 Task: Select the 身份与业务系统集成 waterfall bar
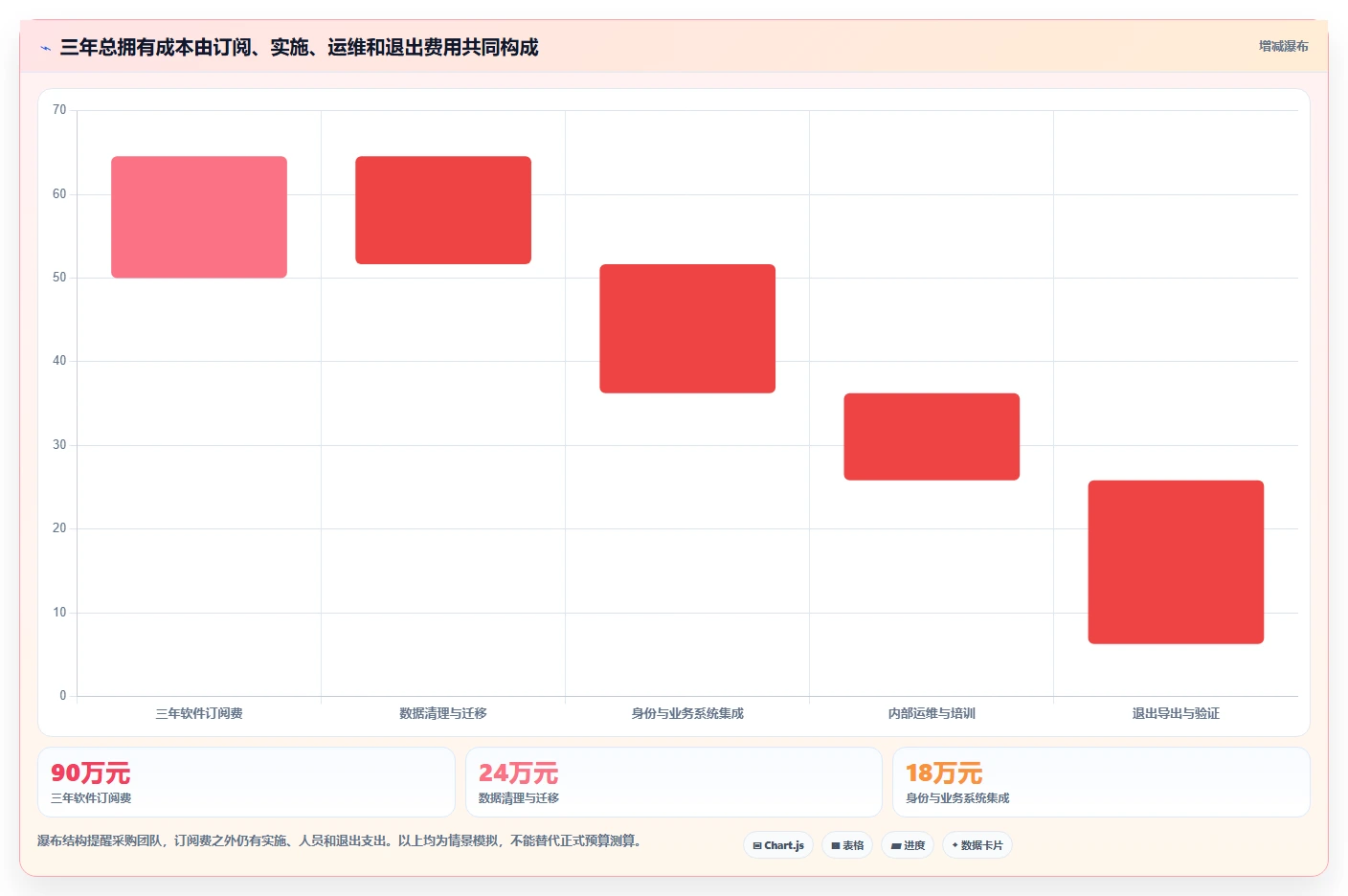point(687,328)
